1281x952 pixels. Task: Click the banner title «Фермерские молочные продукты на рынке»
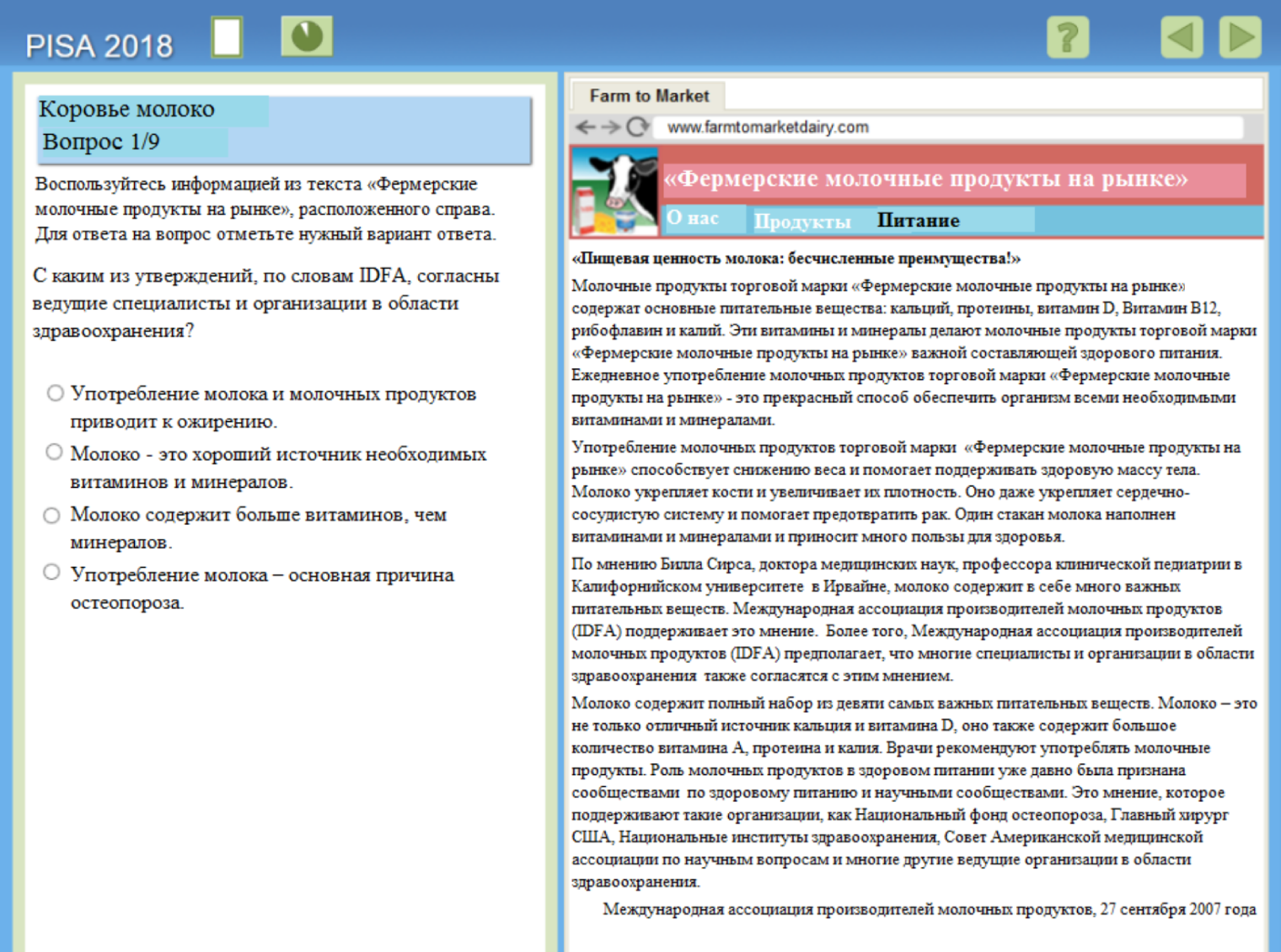[x=925, y=179]
